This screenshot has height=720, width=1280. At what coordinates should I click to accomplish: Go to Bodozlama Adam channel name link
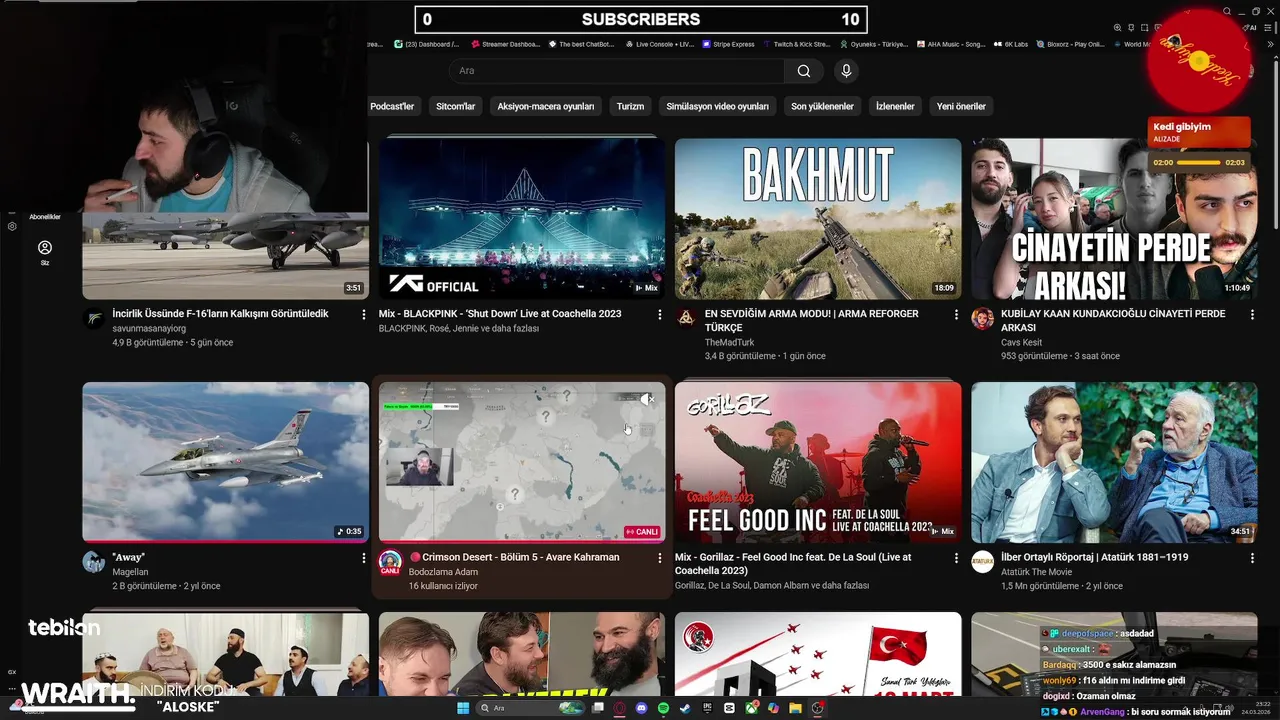(443, 572)
